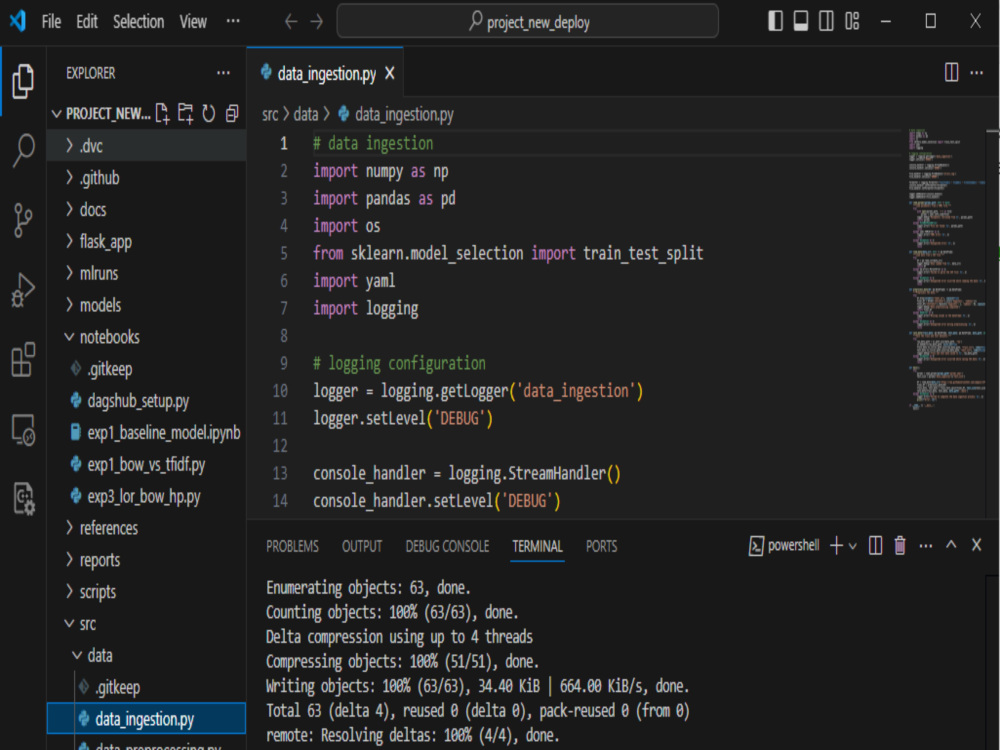
Task: Expand the .dvc folder
Action: coord(147,146)
